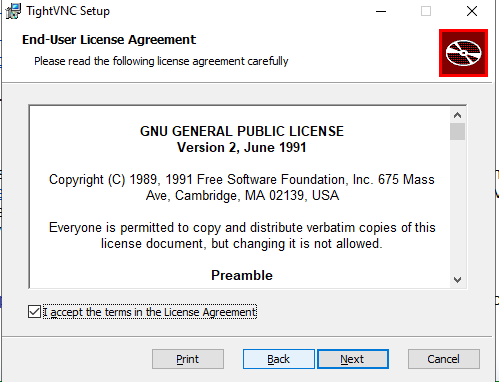
Task: Click the End-User License Agreement header text
Action: 109,40
